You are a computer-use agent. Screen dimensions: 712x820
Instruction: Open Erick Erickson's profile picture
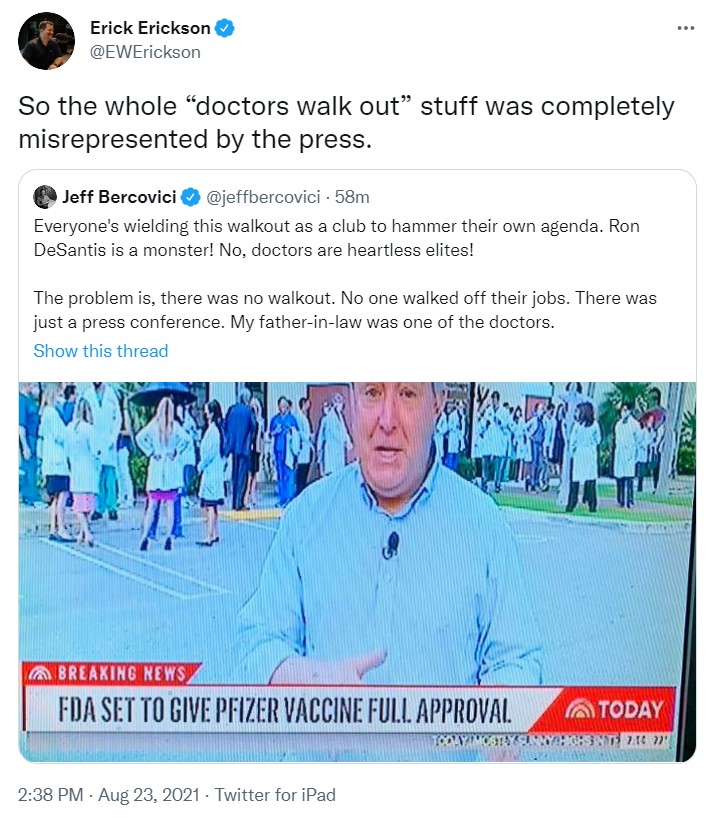[46, 41]
